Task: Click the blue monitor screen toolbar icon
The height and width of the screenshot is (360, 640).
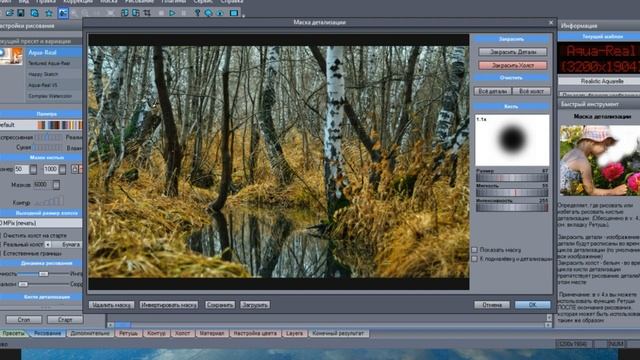Action: 234,13
